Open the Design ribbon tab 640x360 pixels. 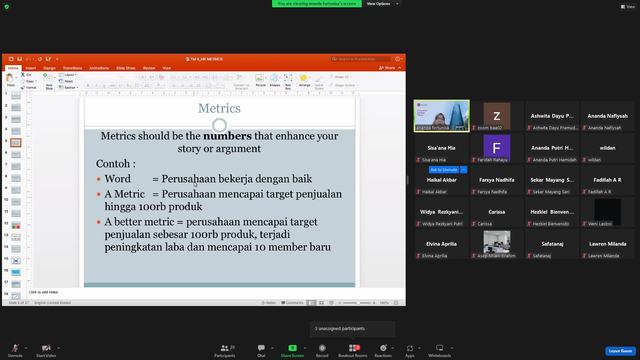click(x=49, y=68)
